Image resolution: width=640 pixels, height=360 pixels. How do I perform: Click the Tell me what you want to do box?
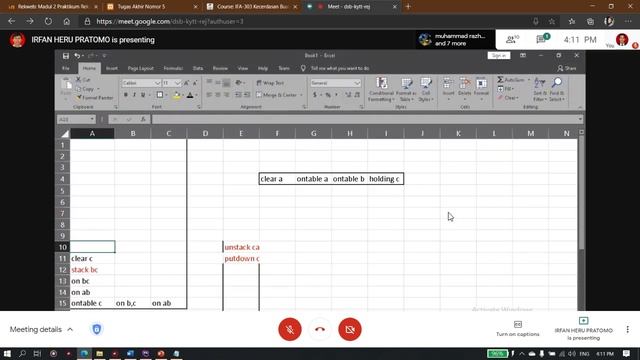tap(340, 68)
